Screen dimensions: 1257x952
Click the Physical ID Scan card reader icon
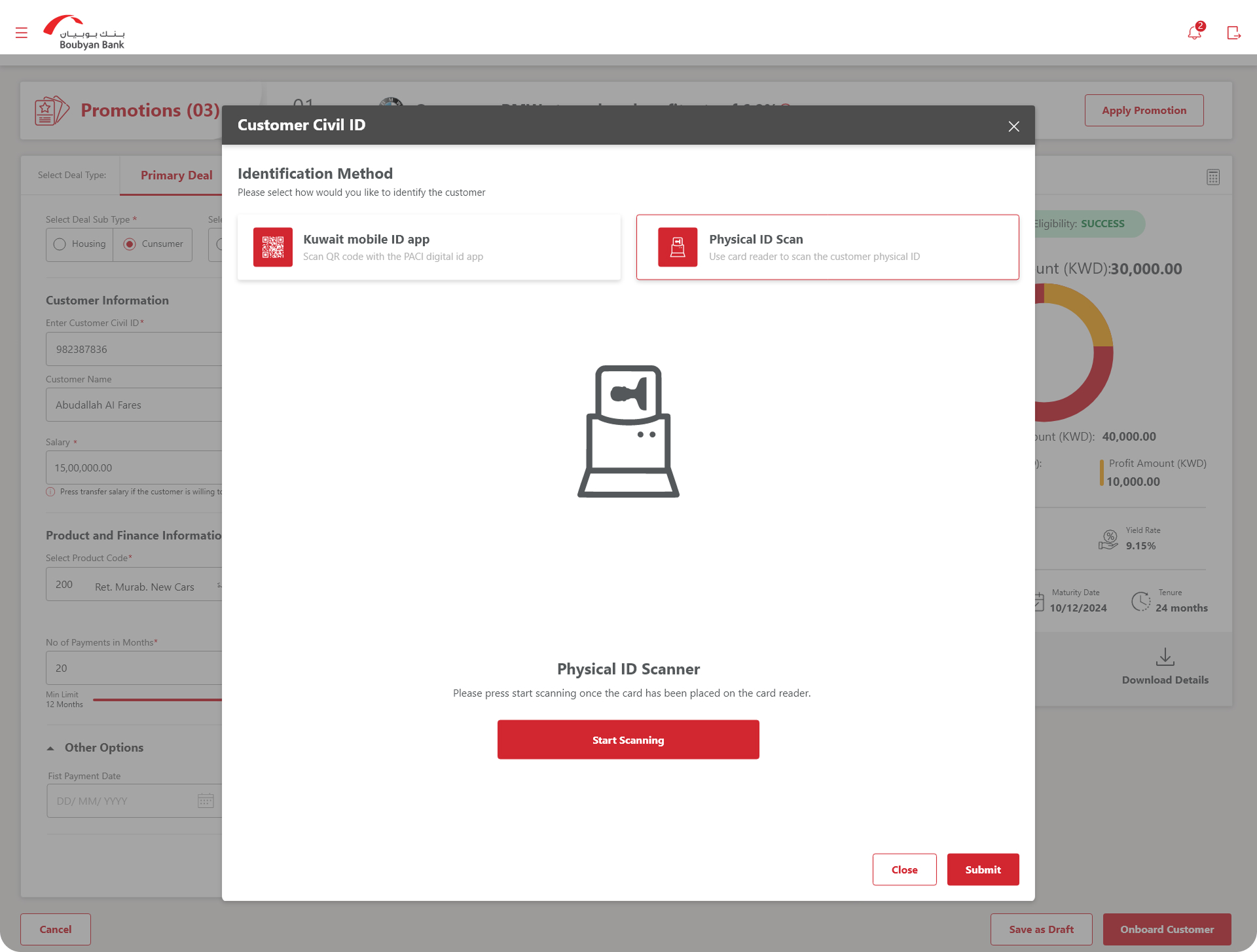pyautogui.click(x=678, y=247)
